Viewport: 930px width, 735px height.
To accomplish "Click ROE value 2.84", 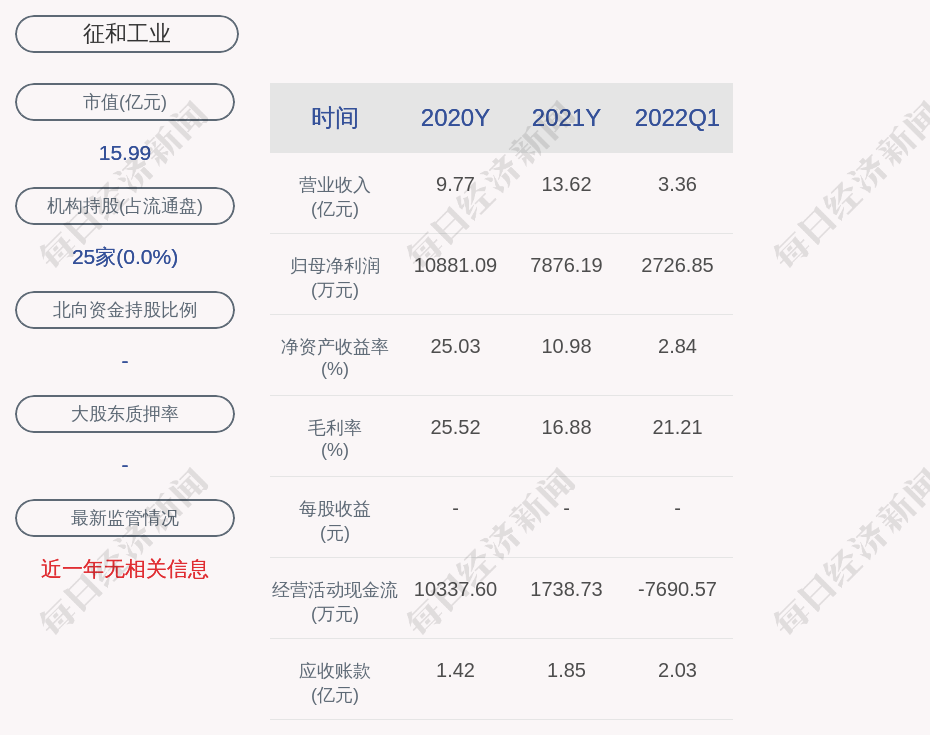I will 677,346.
